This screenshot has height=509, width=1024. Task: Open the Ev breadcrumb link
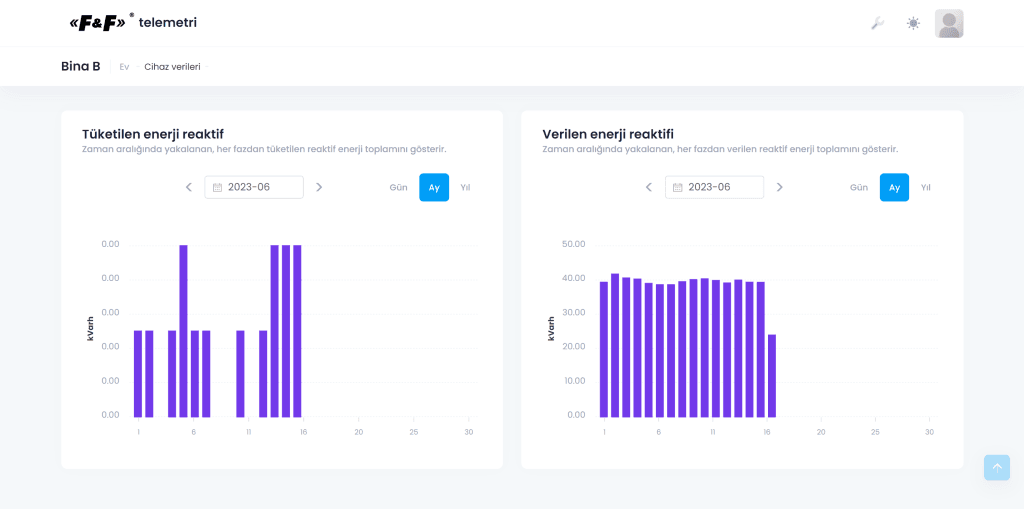[124, 67]
